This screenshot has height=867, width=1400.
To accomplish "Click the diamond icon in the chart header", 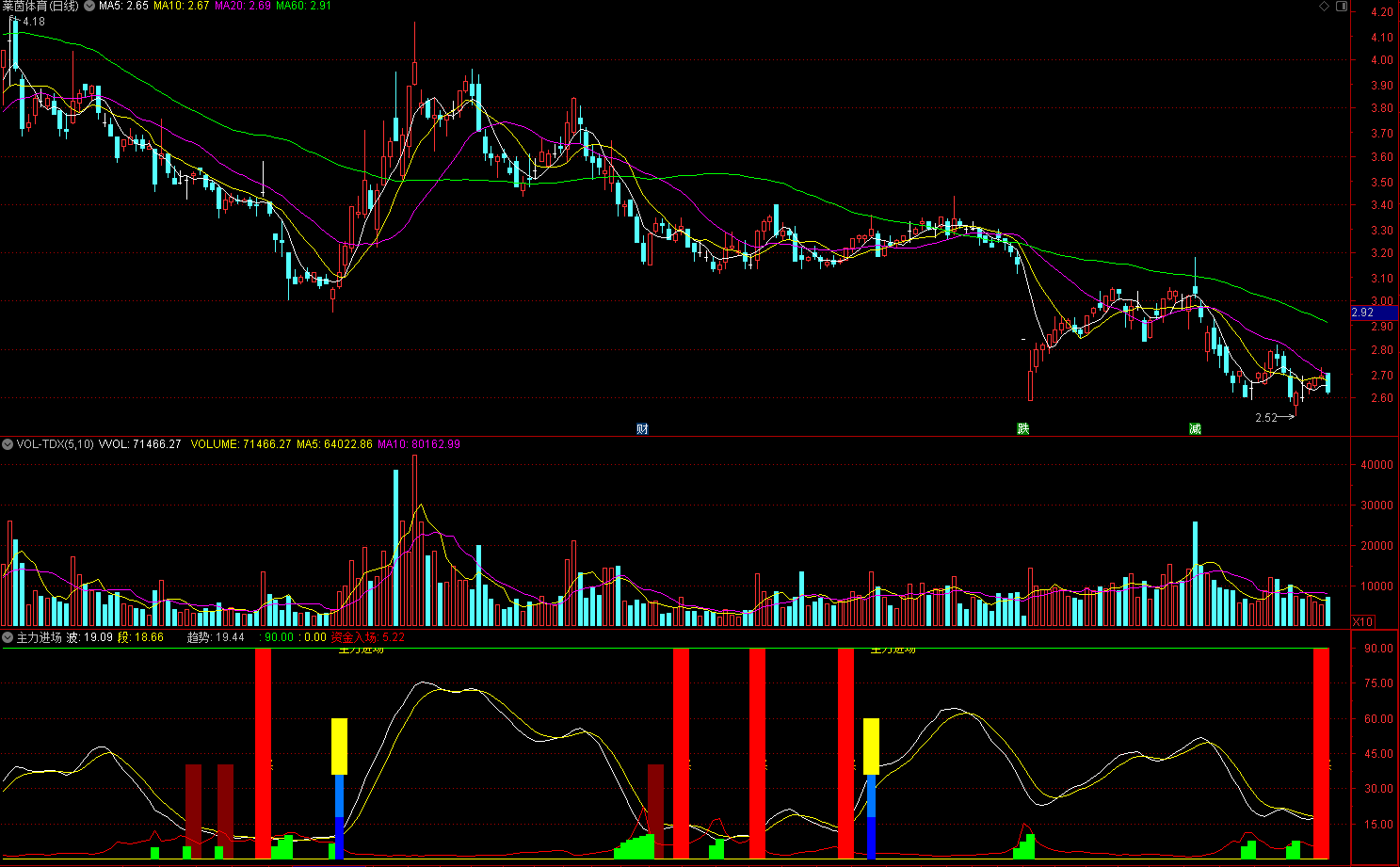I will coord(1325,6).
